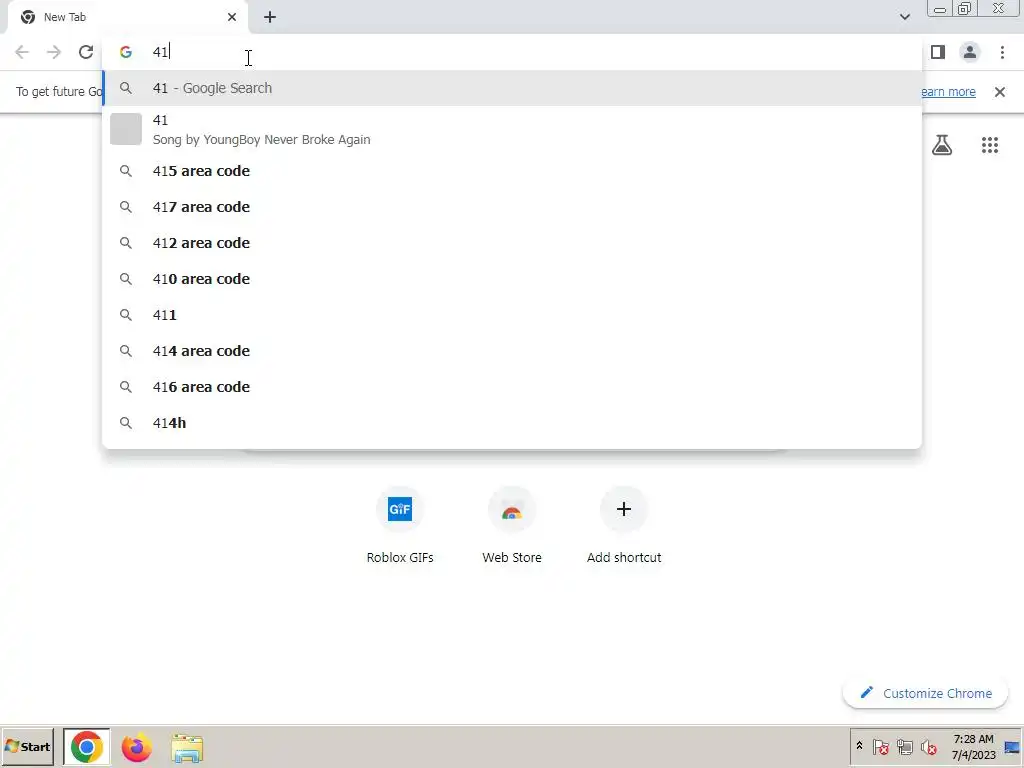Select '41 - Google Search' suggestion

click(x=512, y=88)
